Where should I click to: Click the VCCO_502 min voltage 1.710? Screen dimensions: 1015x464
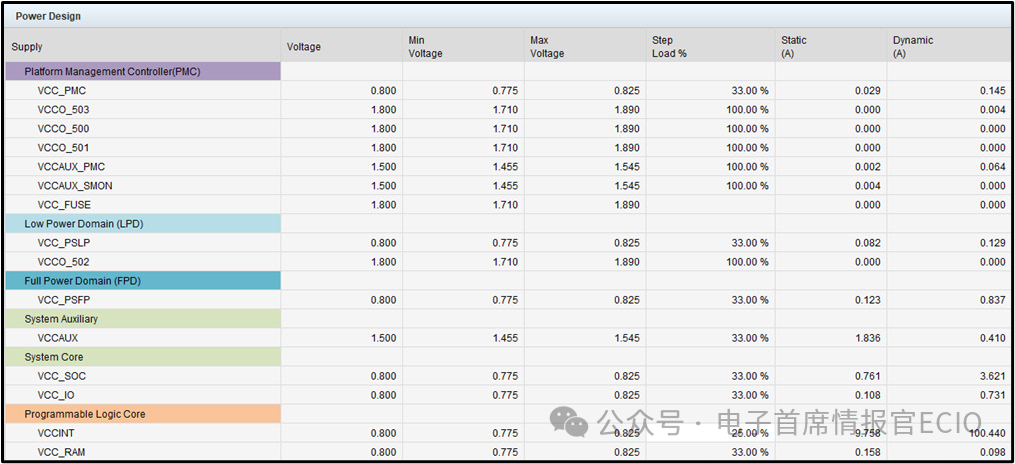[x=505, y=262]
